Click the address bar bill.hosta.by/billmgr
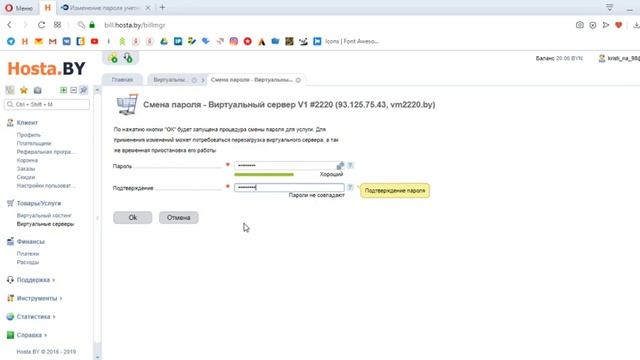The height and width of the screenshot is (360, 640). [x=135, y=25]
